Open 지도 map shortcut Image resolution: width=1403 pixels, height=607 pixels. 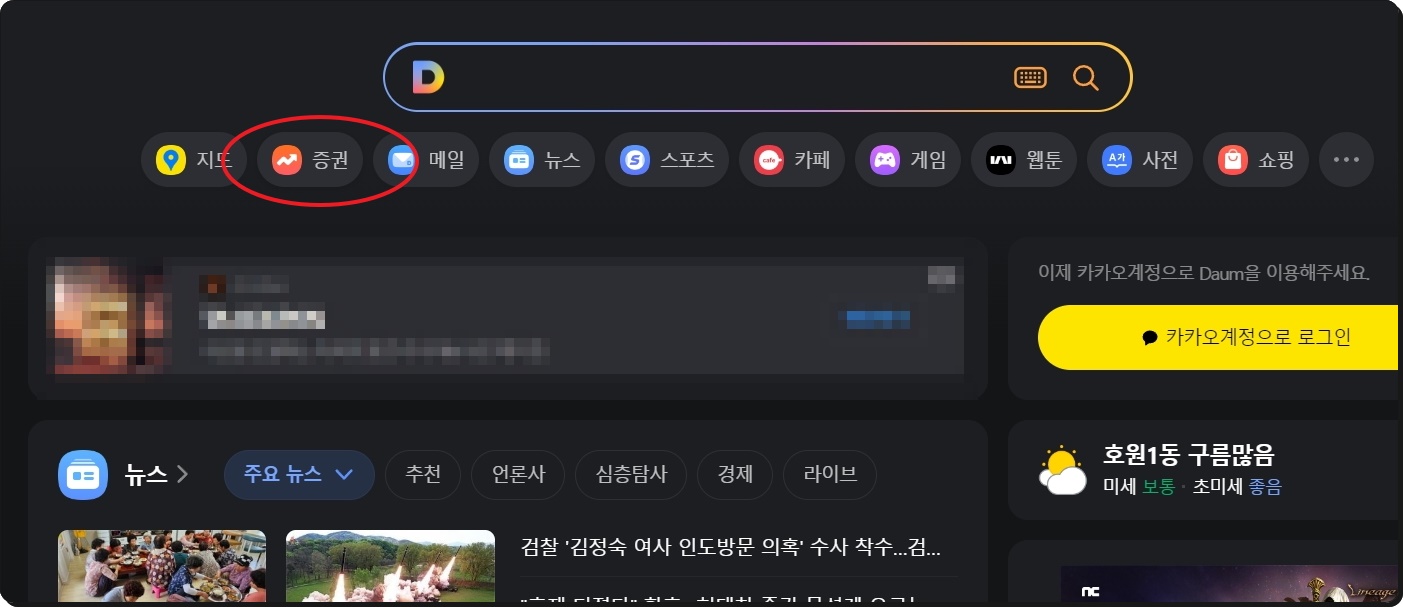tap(194, 160)
